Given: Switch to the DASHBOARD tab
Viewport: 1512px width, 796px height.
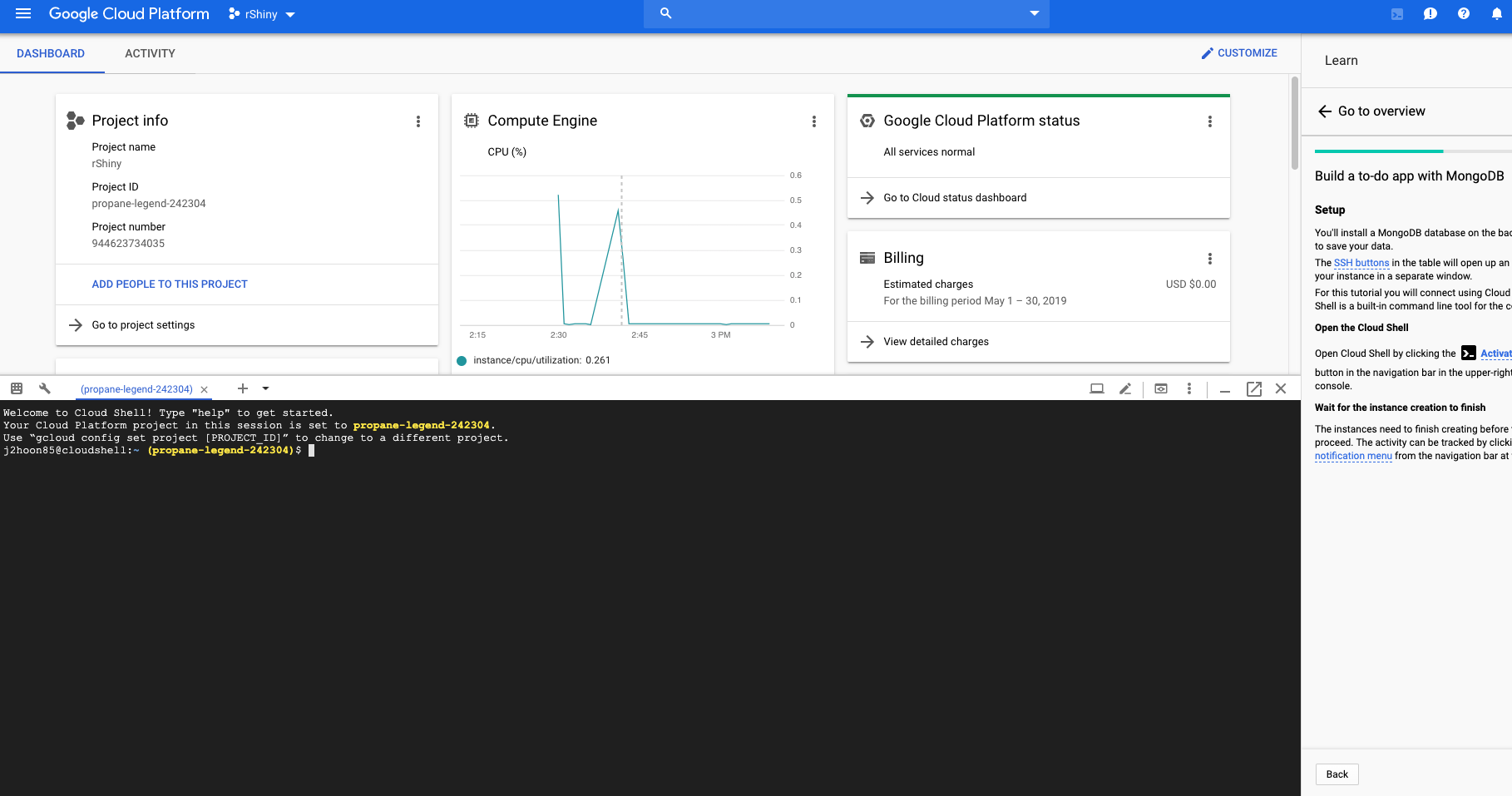Looking at the screenshot, I should (x=51, y=53).
